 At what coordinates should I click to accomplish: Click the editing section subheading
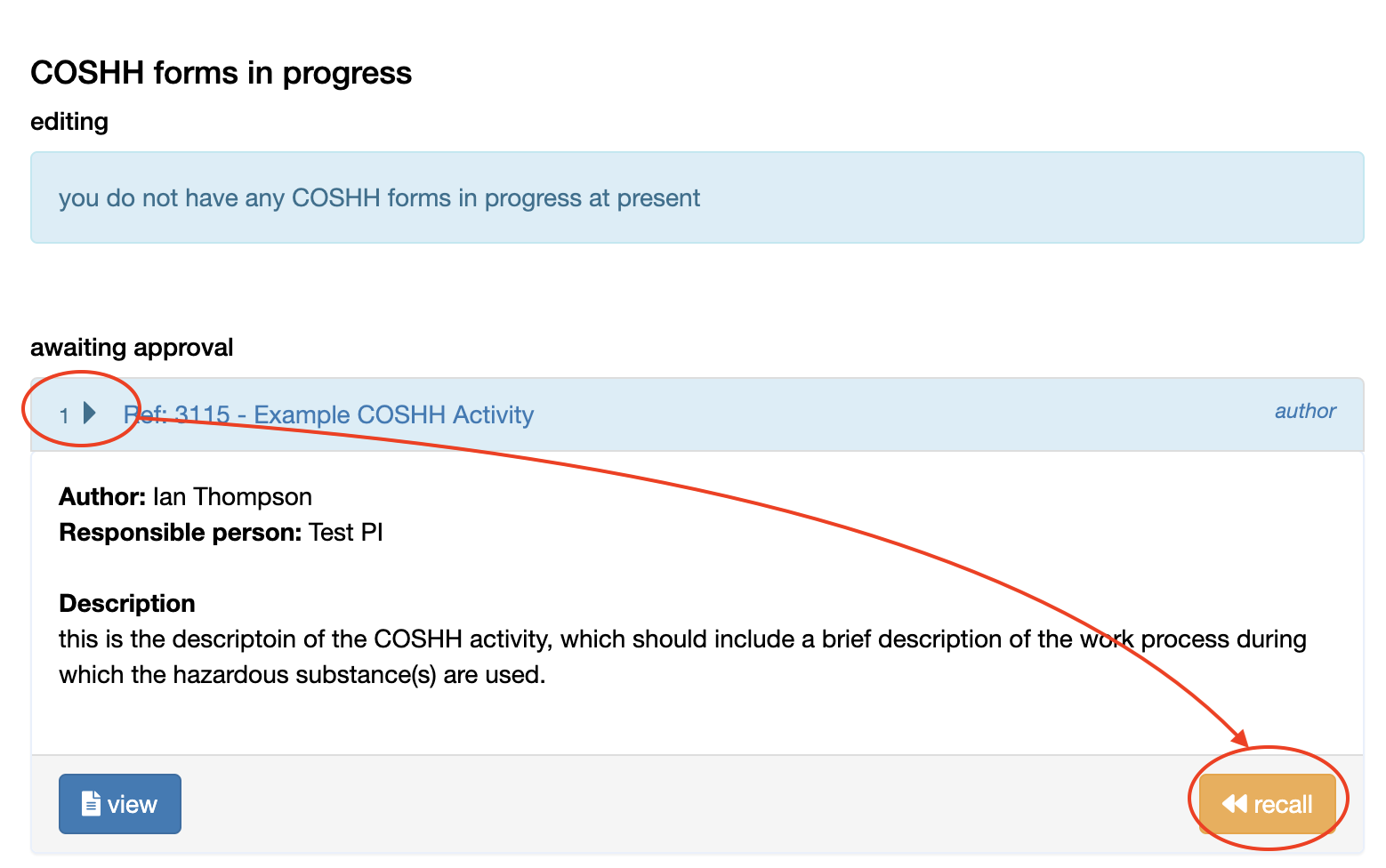click(69, 121)
